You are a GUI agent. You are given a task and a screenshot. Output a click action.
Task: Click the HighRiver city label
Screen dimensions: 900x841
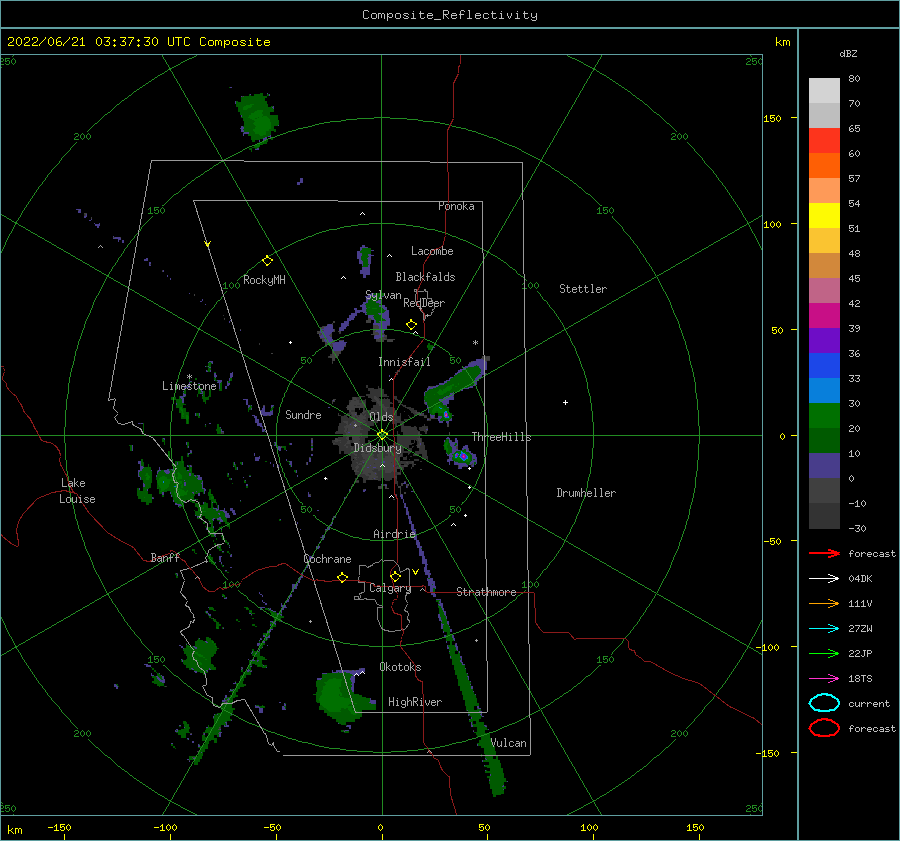point(415,702)
